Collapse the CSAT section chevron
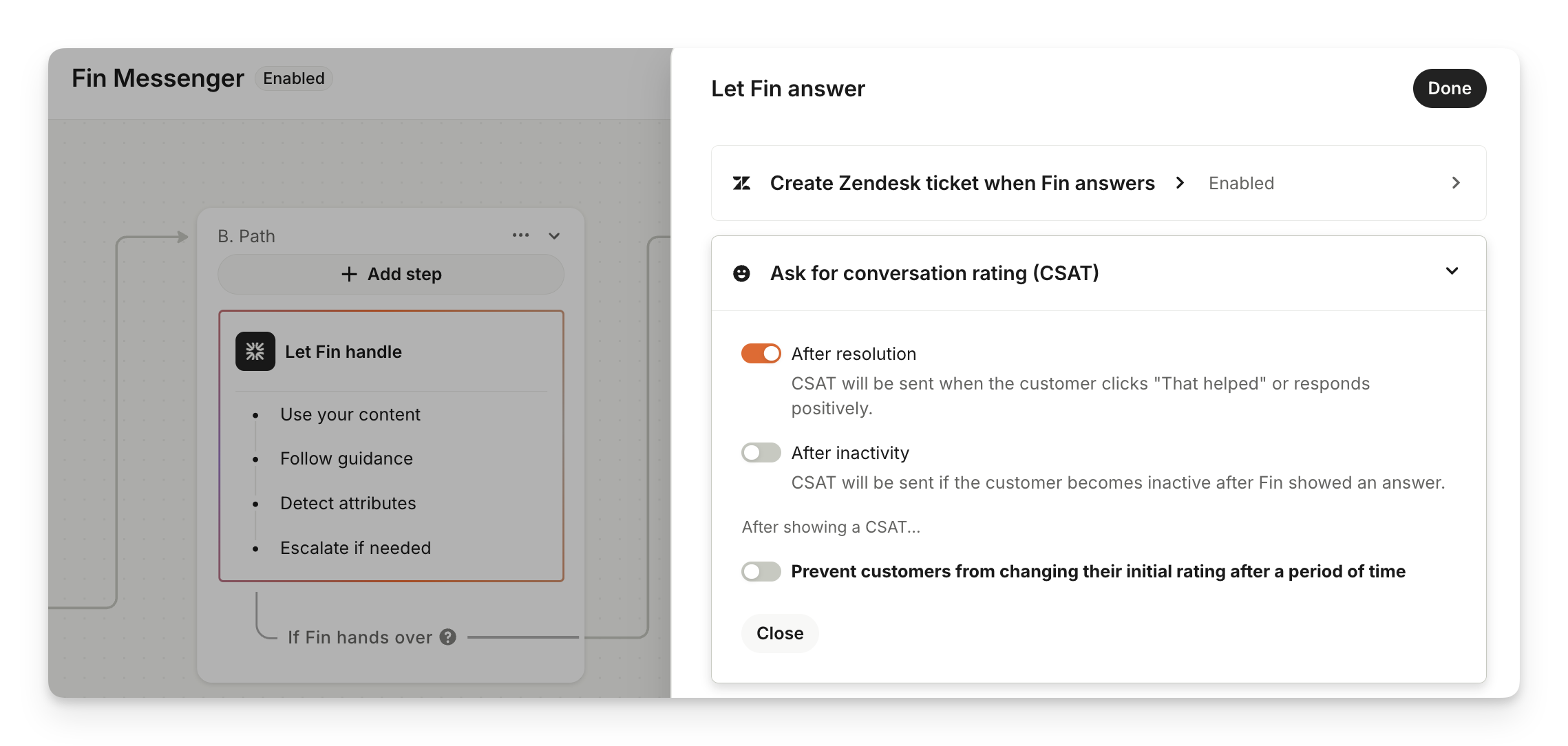Image resolution: width=1568 pixels, height=746 pixels. coord(1452,271)
